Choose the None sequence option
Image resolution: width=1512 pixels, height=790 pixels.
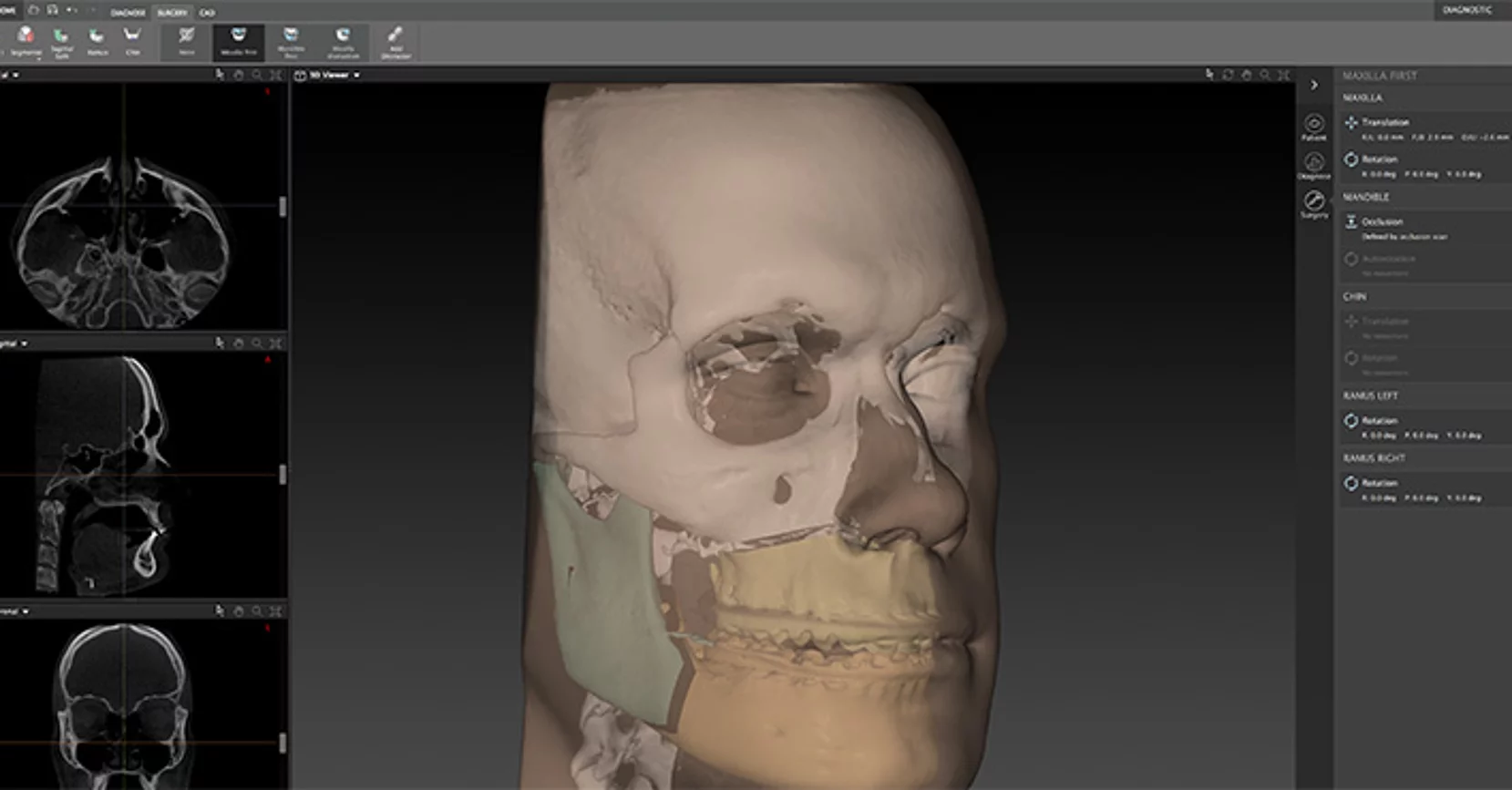(186, 42)
